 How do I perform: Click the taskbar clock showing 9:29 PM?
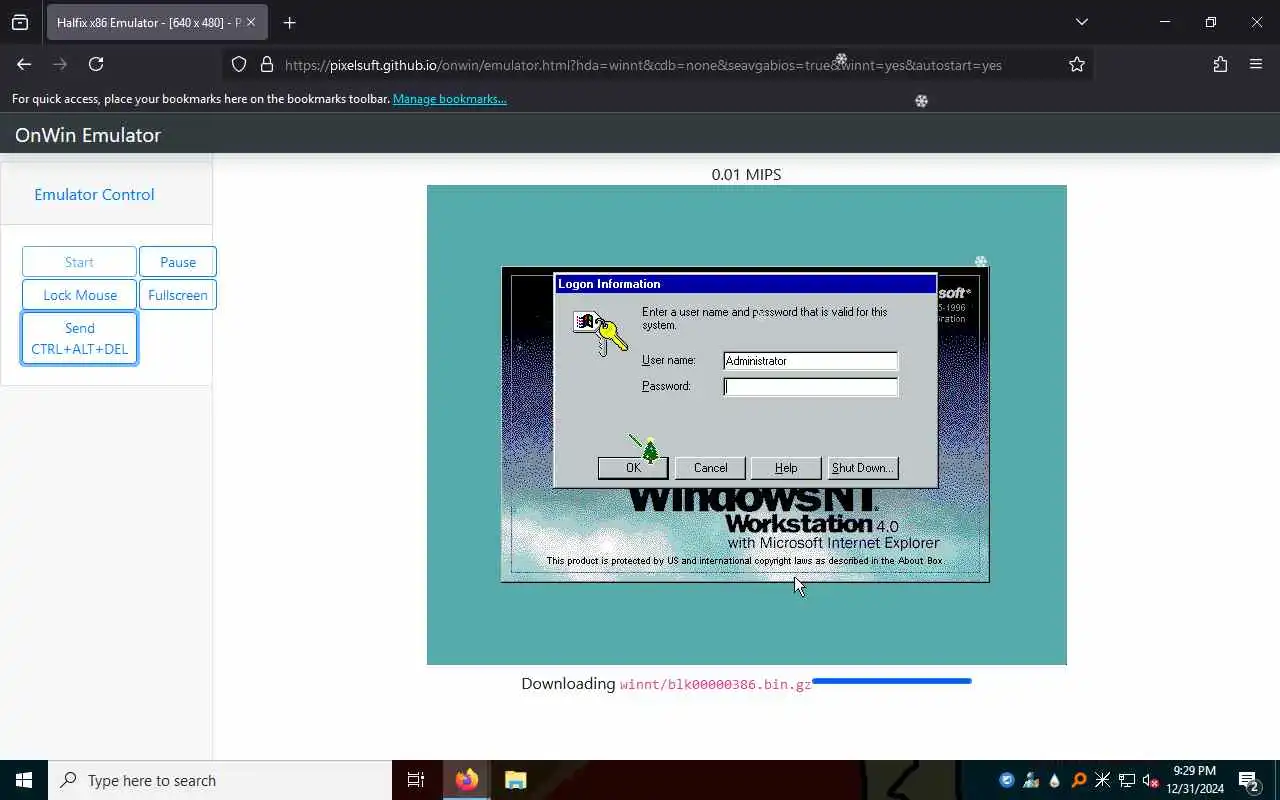(x=1195, y=780)
